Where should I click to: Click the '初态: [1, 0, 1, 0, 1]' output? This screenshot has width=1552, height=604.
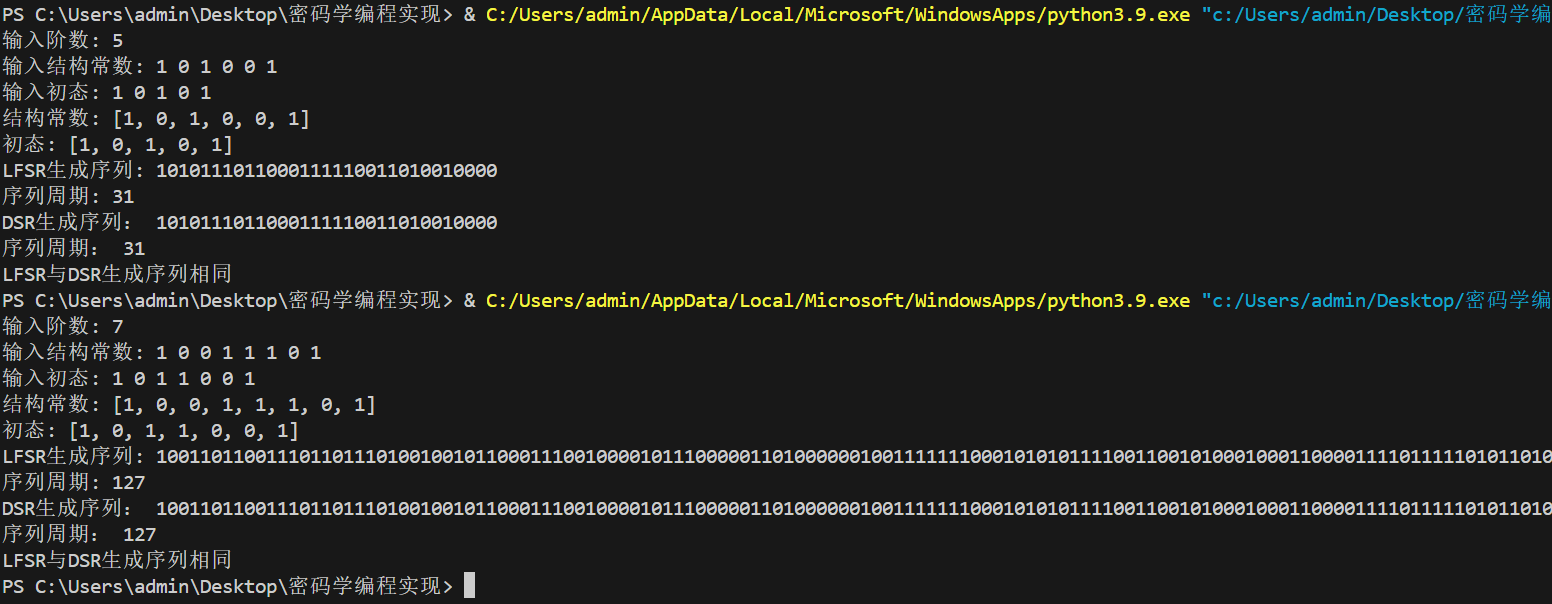tap(118, 145)
